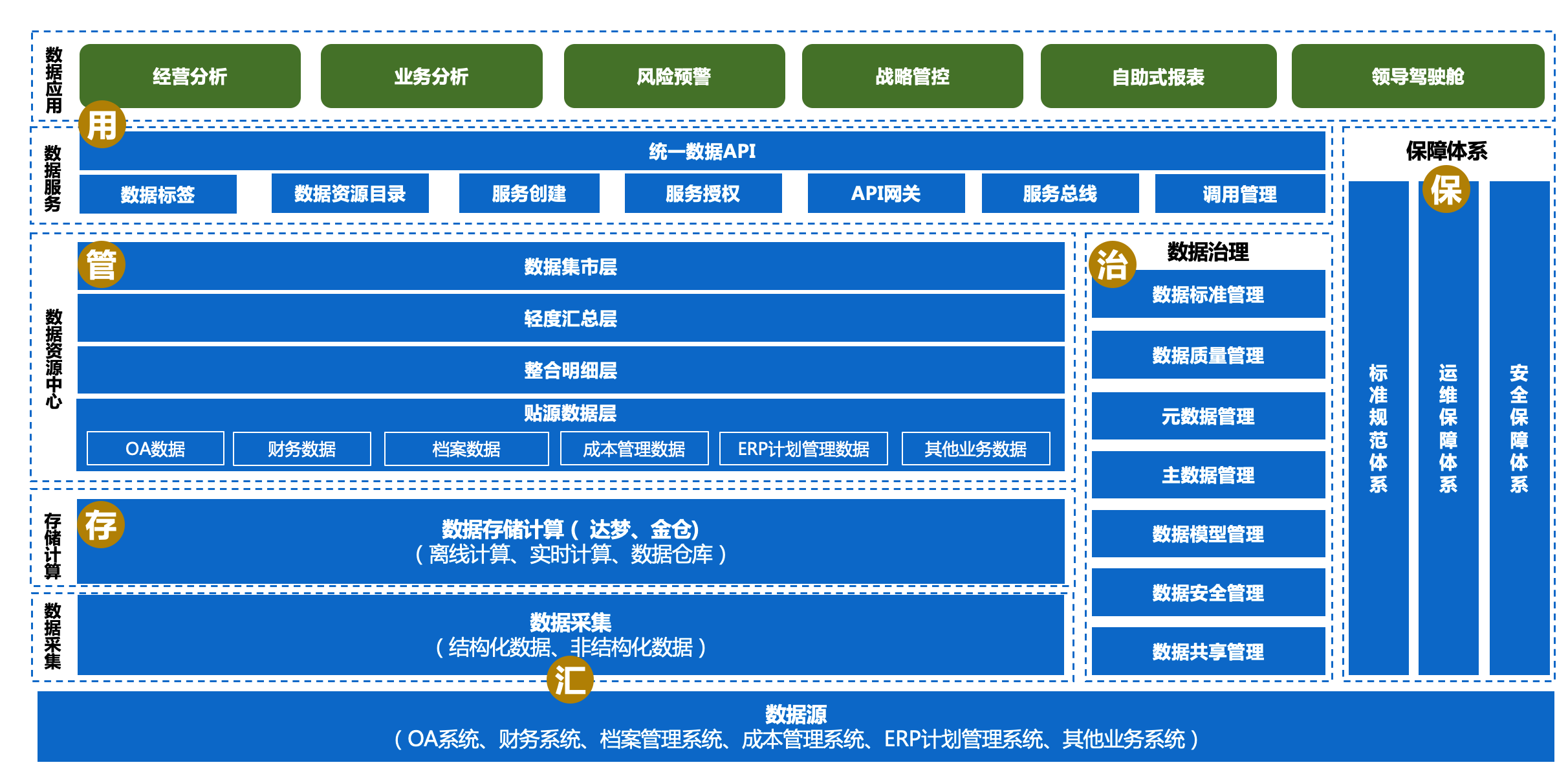
Task: Click the 数据资源中心 vertical side label
Action: pos(54,358)
